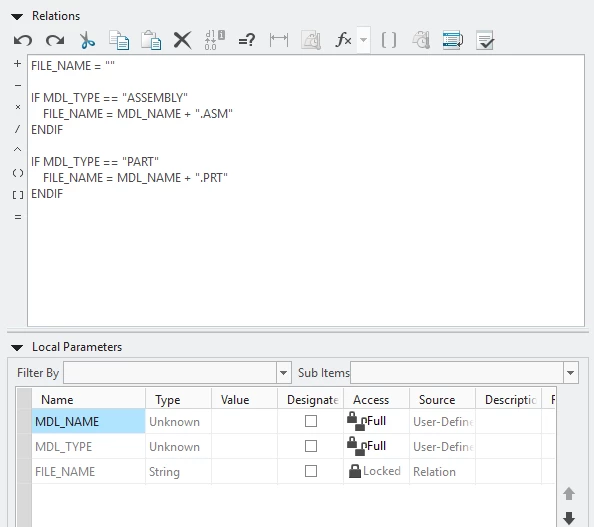Click the Paste clipboard icon

[151, 40]
